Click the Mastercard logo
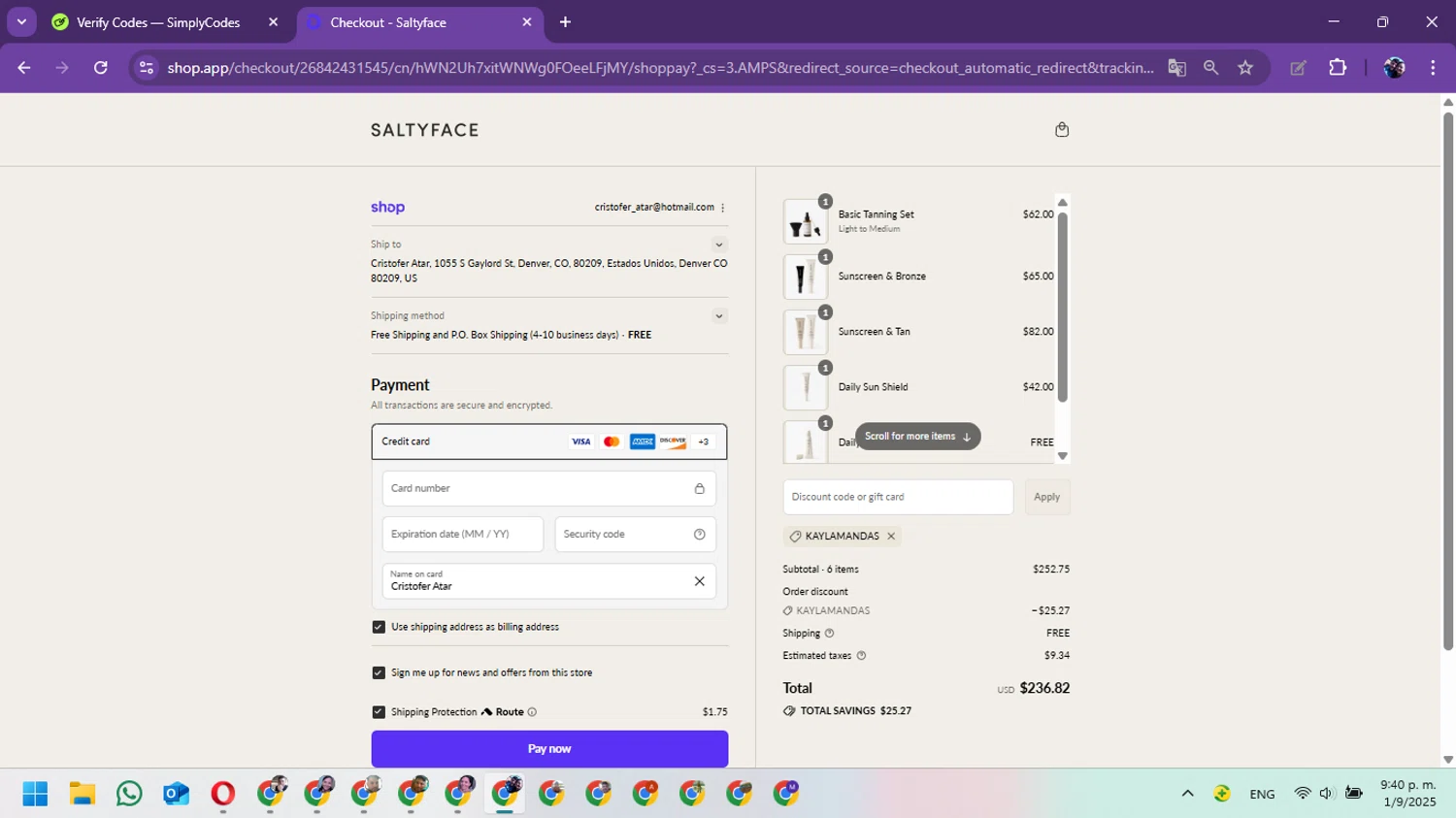This screenshot has width=1456, height=818. [612, 442]
